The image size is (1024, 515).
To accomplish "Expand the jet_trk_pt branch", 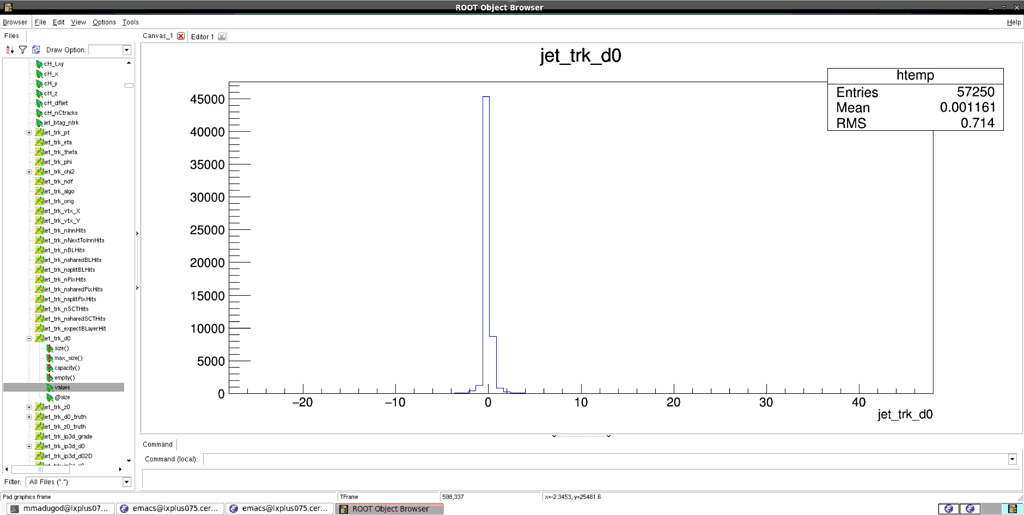I will click(29, 133).
